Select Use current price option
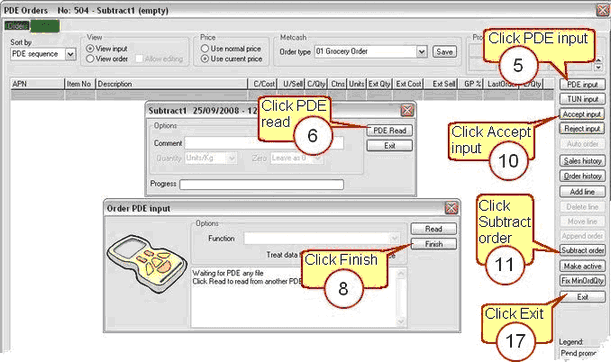 205,59
